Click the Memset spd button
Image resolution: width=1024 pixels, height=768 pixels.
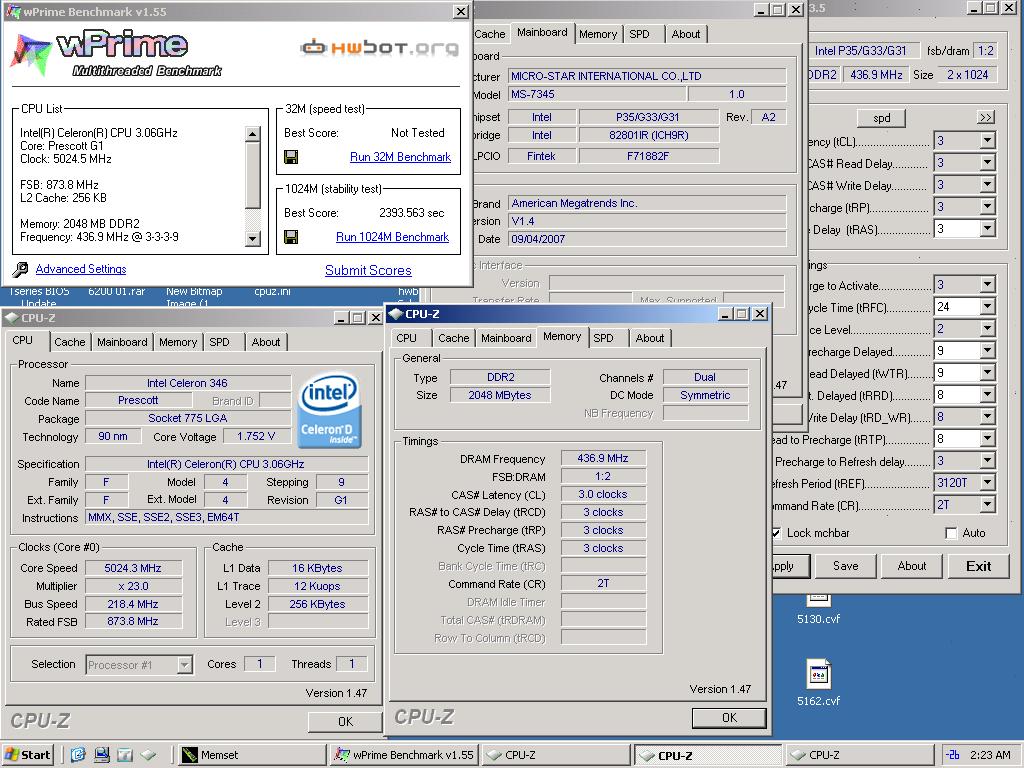click(x=881, y=118)
